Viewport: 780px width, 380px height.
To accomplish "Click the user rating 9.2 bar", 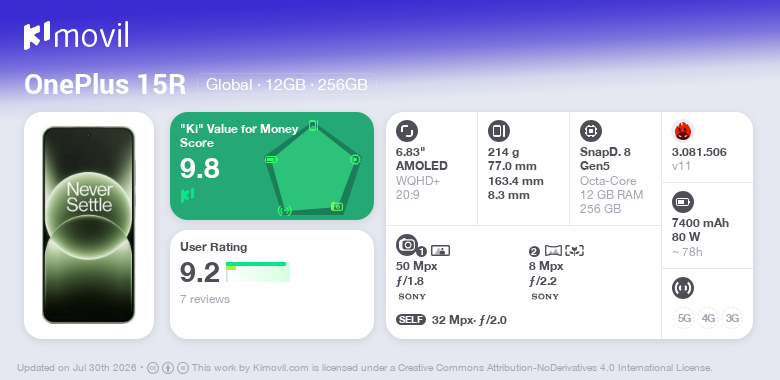I will tap(258, 272).
